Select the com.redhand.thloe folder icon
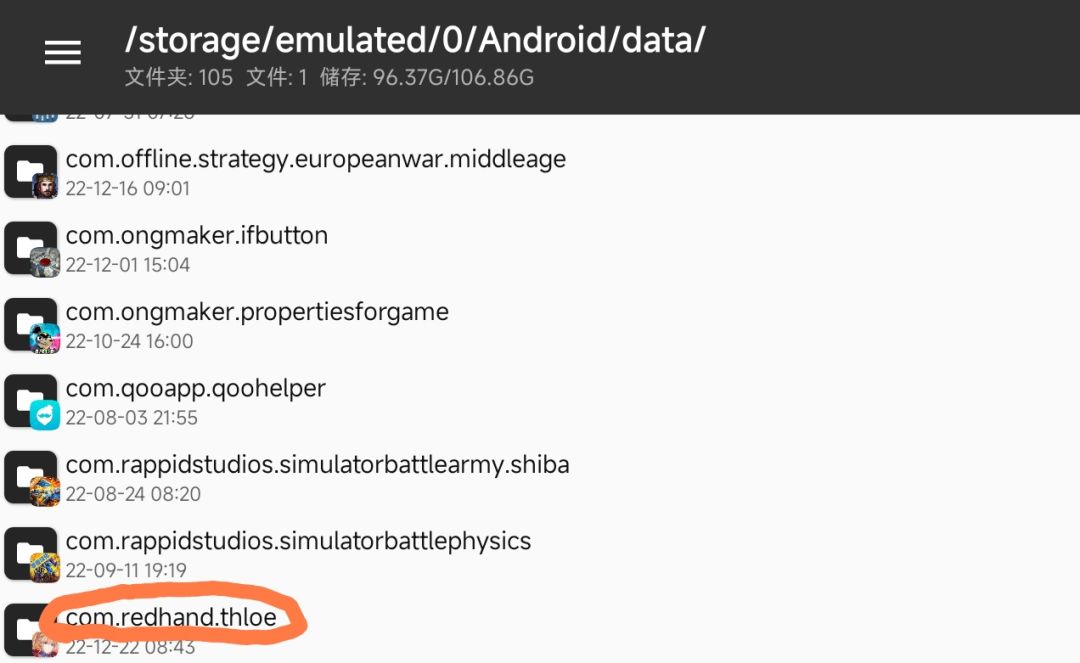 click(30, 630)
